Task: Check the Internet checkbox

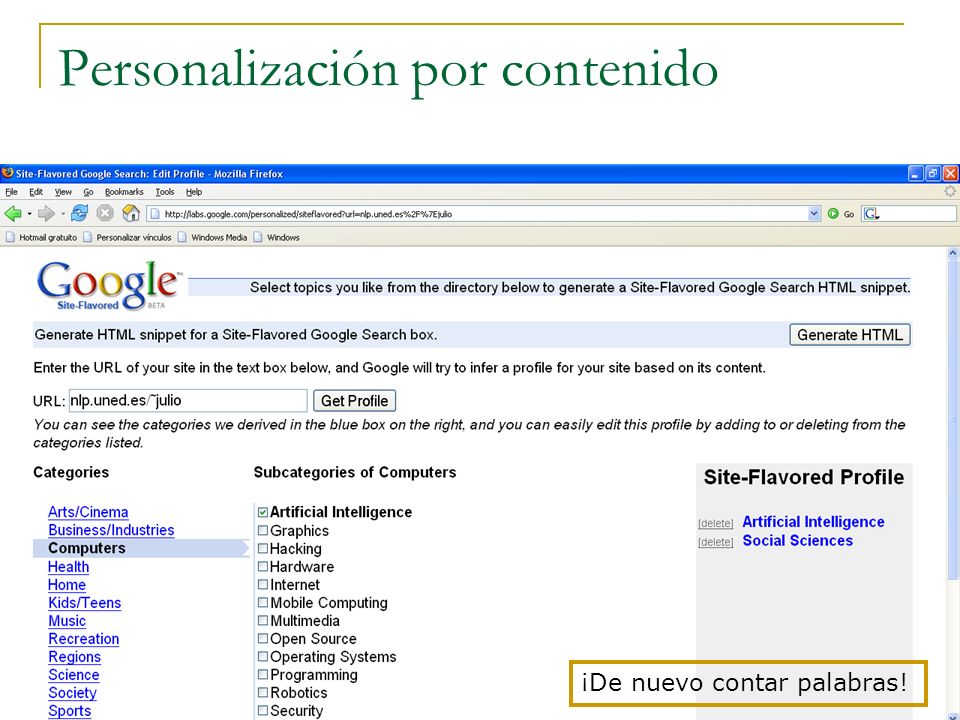Action: click(263, 584)
